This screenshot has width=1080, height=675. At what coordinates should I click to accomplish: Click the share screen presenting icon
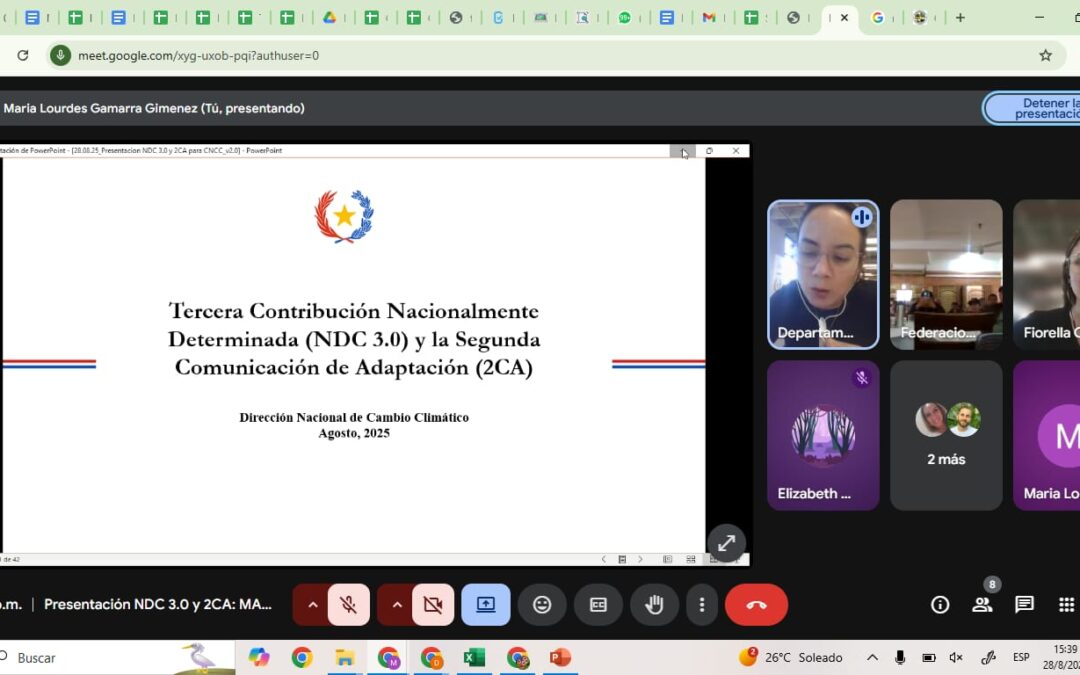click(x=486, y=605)
